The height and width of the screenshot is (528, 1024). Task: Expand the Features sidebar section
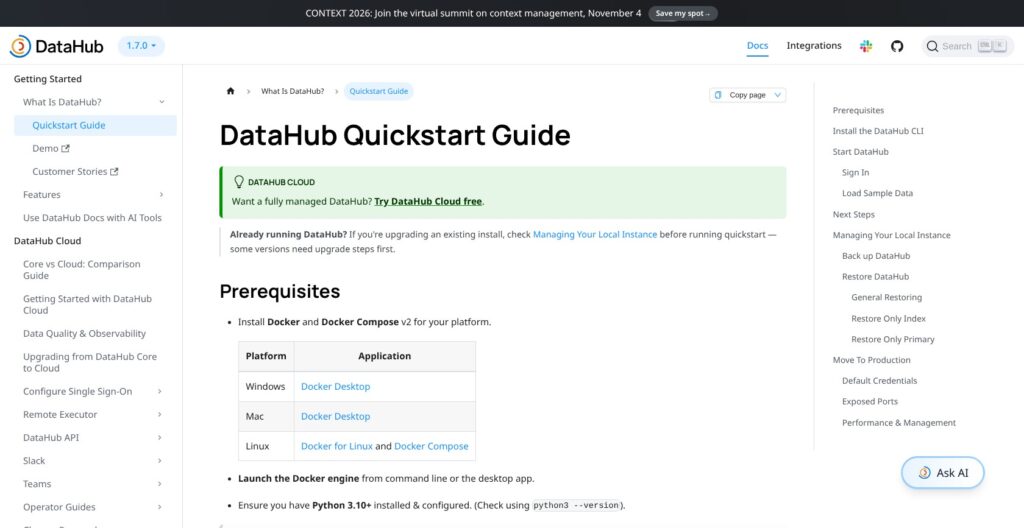[161, 195]
